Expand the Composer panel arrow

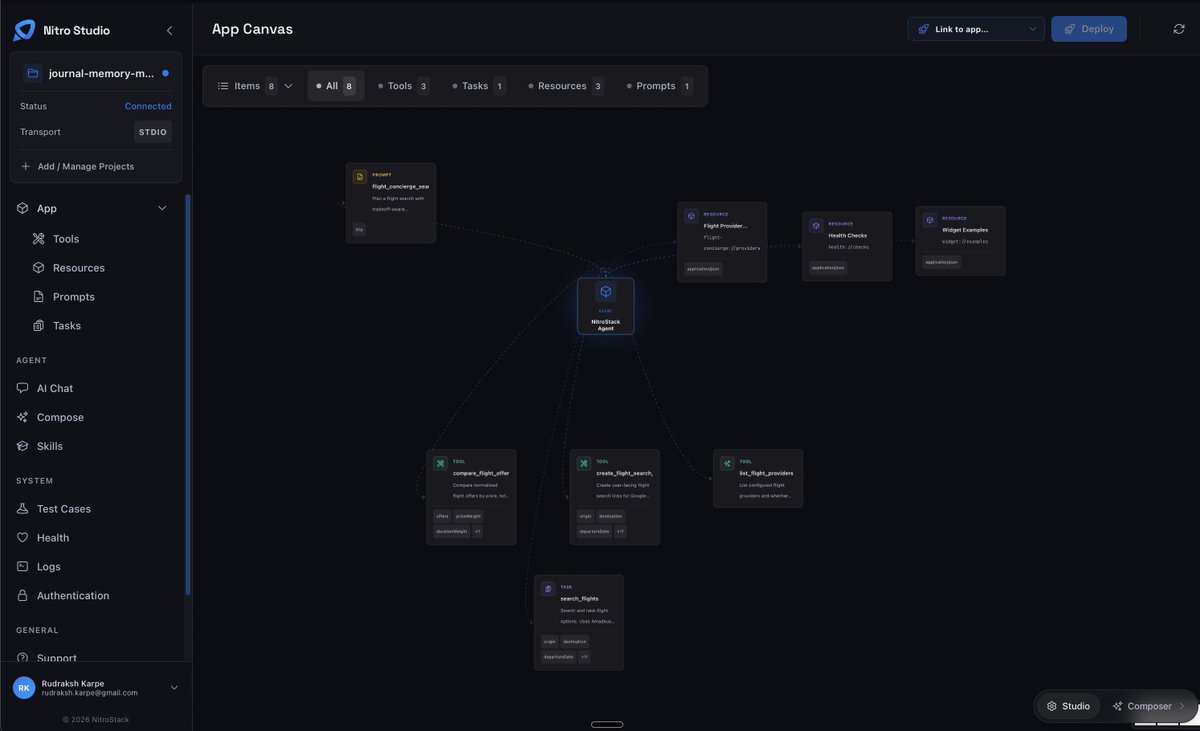pos(1182,706)
